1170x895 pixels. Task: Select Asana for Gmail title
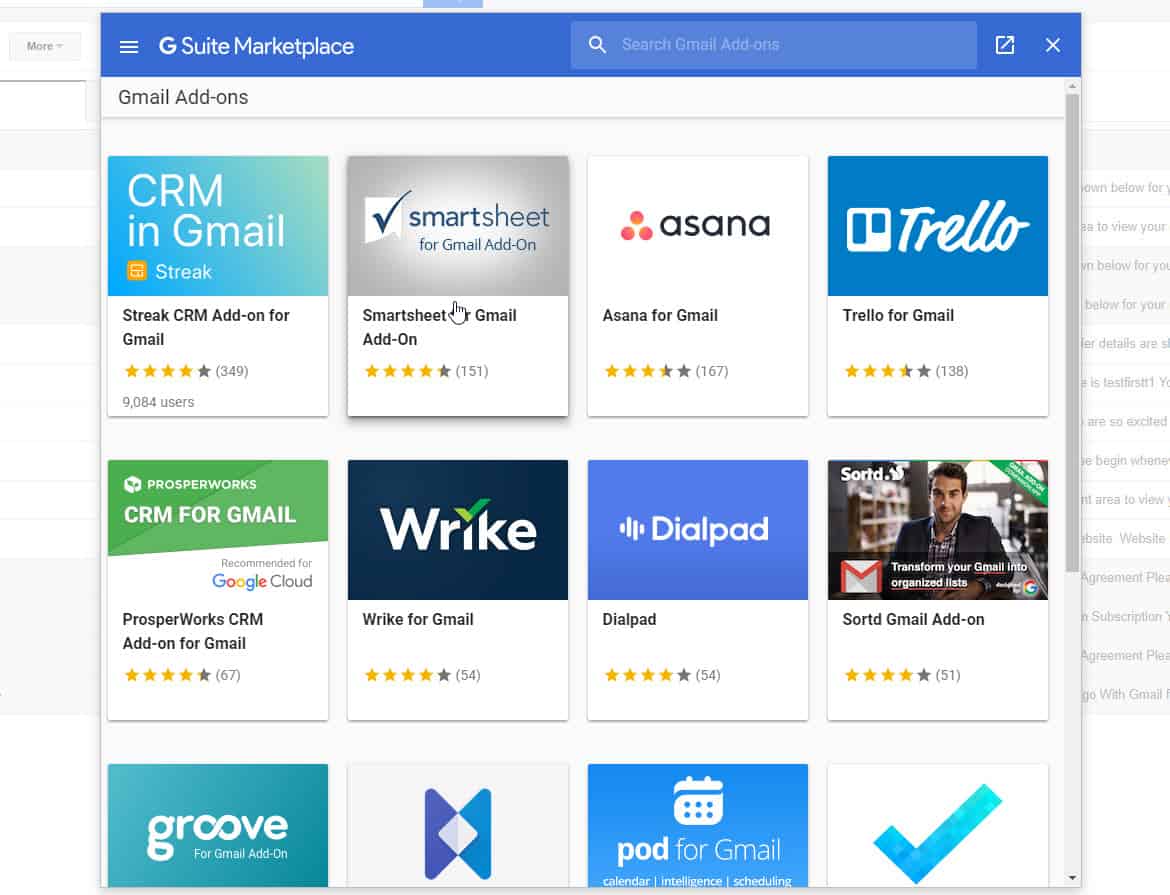[660, 315]
